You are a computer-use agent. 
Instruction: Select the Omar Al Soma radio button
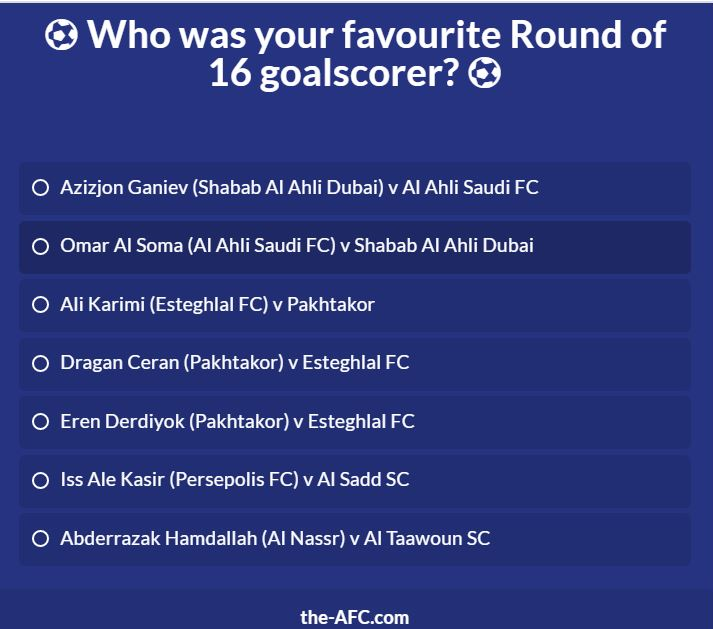40,247
